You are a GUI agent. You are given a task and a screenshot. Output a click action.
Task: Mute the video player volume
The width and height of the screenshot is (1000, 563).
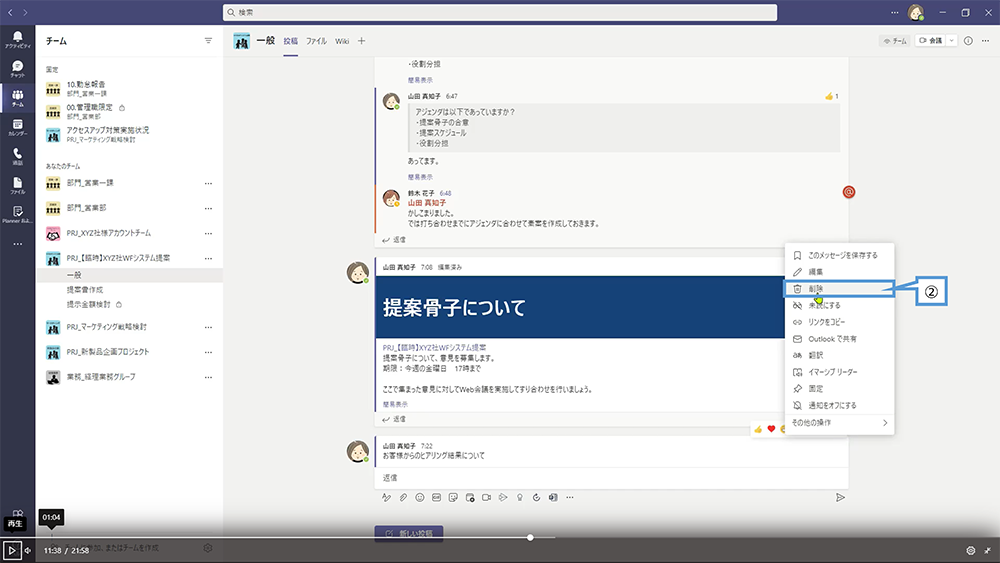pos(27,550)
